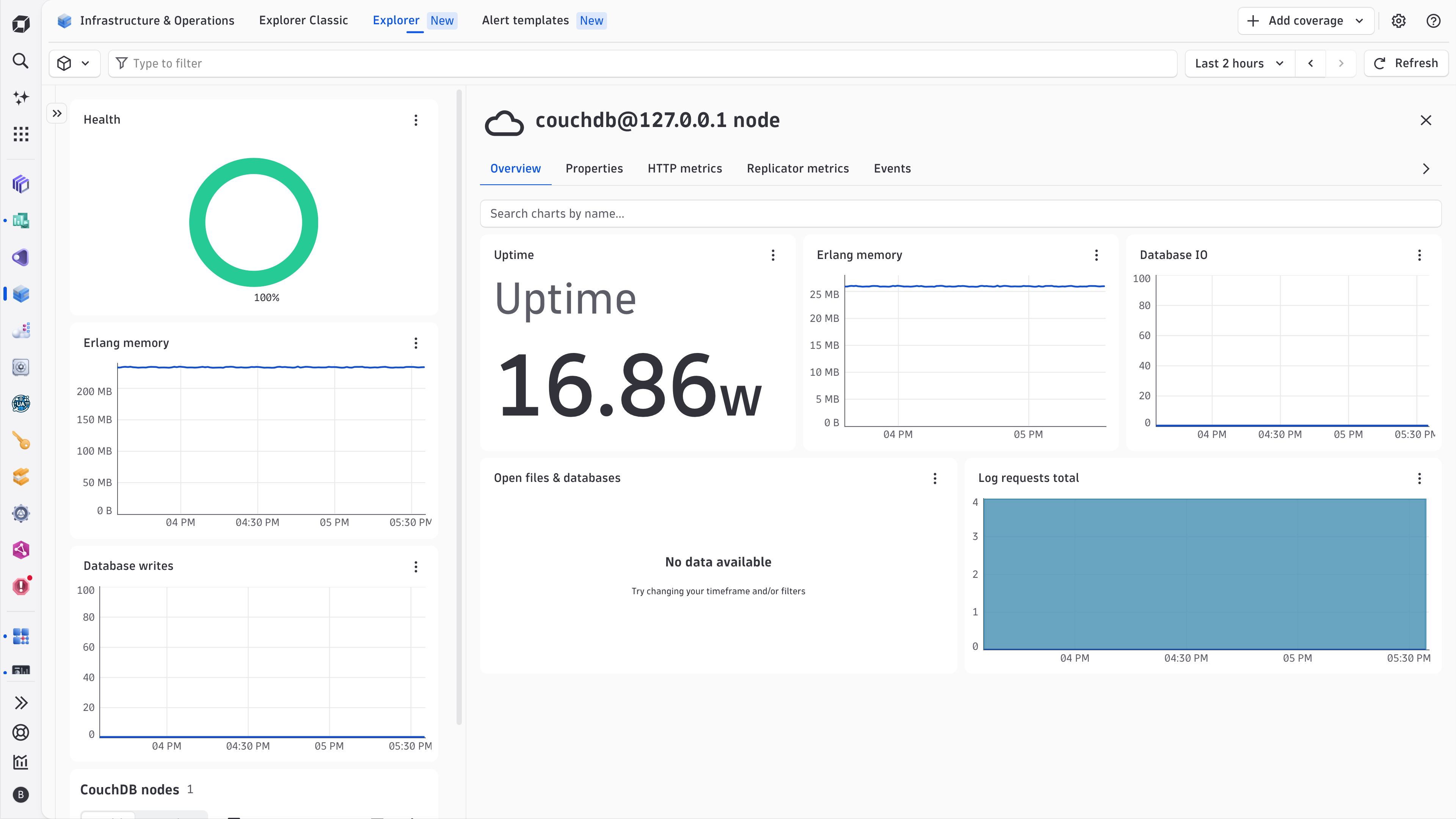Screen dimensions: 1456x819
Task: Open the clouds app icon in sidebar
Action: pyautogui.click(x=21, y=330)
